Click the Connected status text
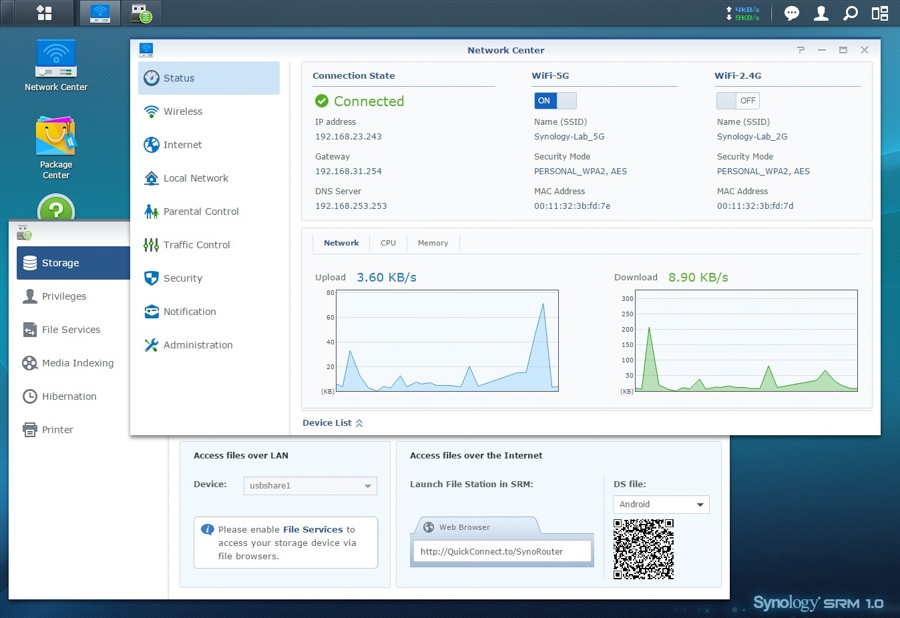 click(x=369, y=101)
